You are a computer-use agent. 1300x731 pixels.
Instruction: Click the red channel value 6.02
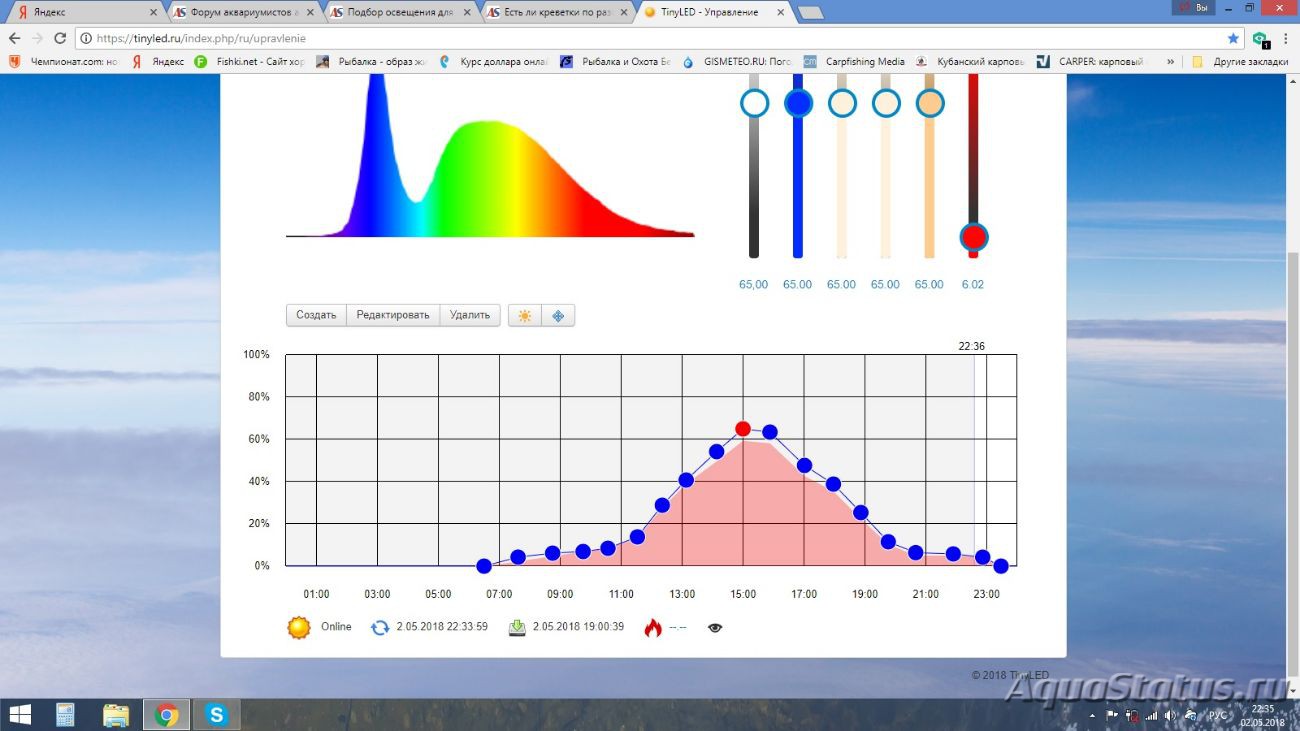tap(973, 285)
